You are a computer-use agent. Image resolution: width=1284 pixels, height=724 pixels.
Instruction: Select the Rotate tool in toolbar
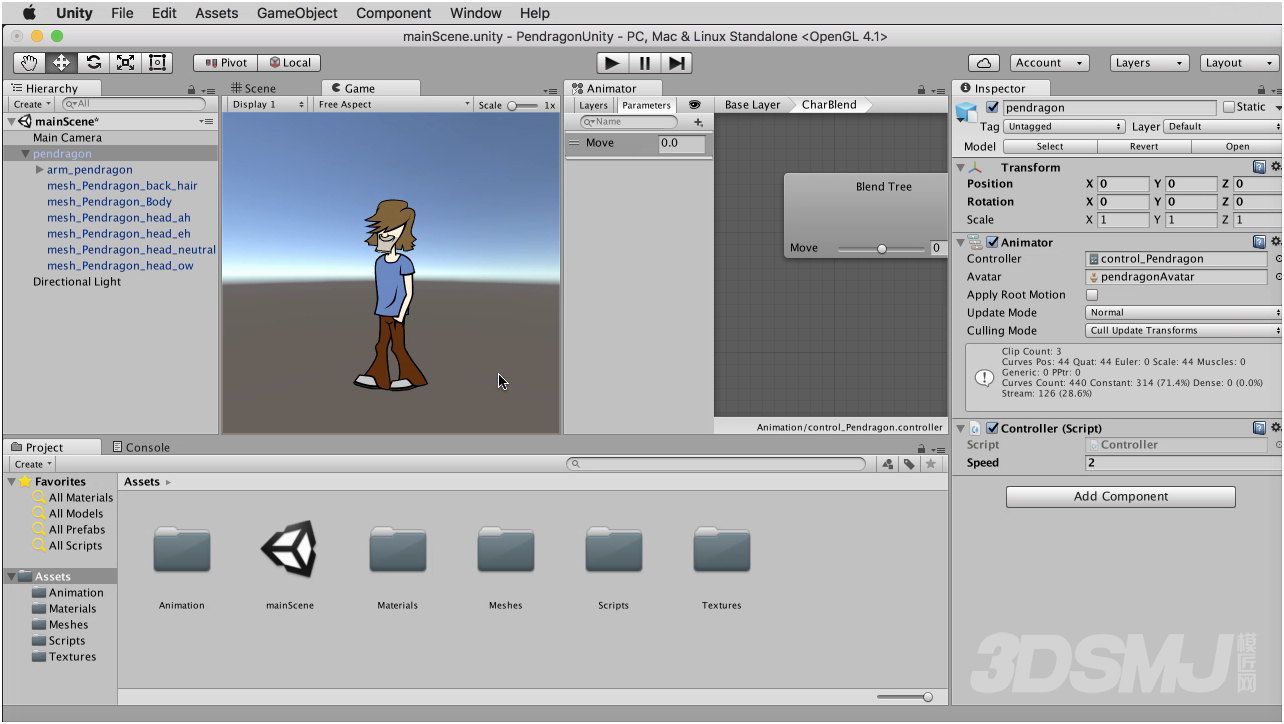coord(93,62)
